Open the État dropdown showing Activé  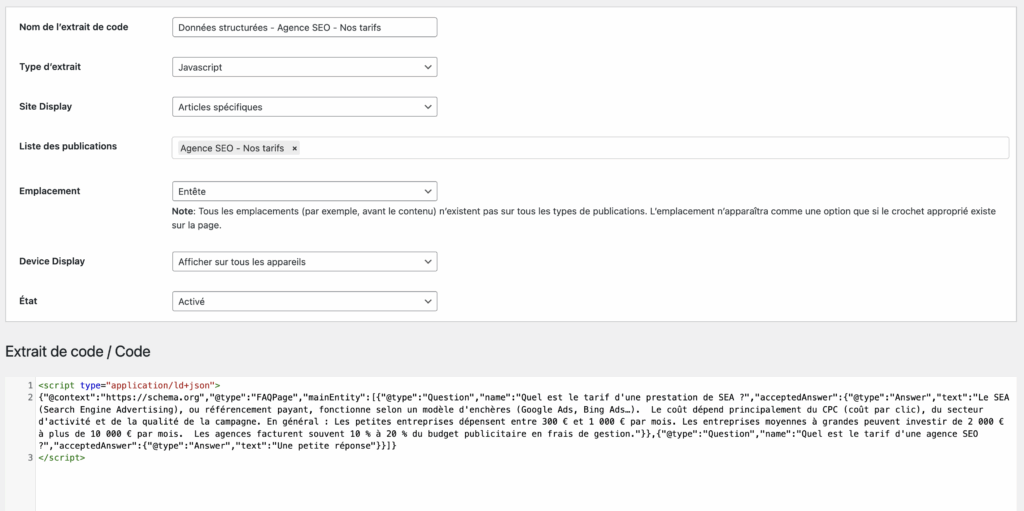pyautogui.click(x=304, y=301)
